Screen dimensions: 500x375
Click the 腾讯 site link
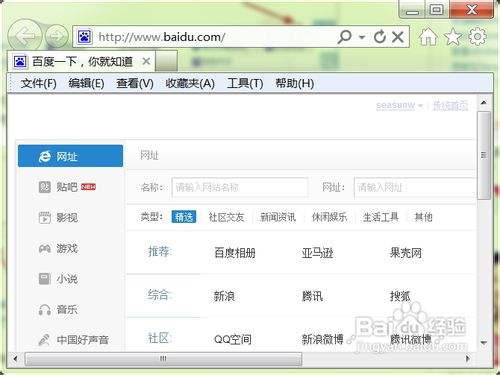click(312, 296)
